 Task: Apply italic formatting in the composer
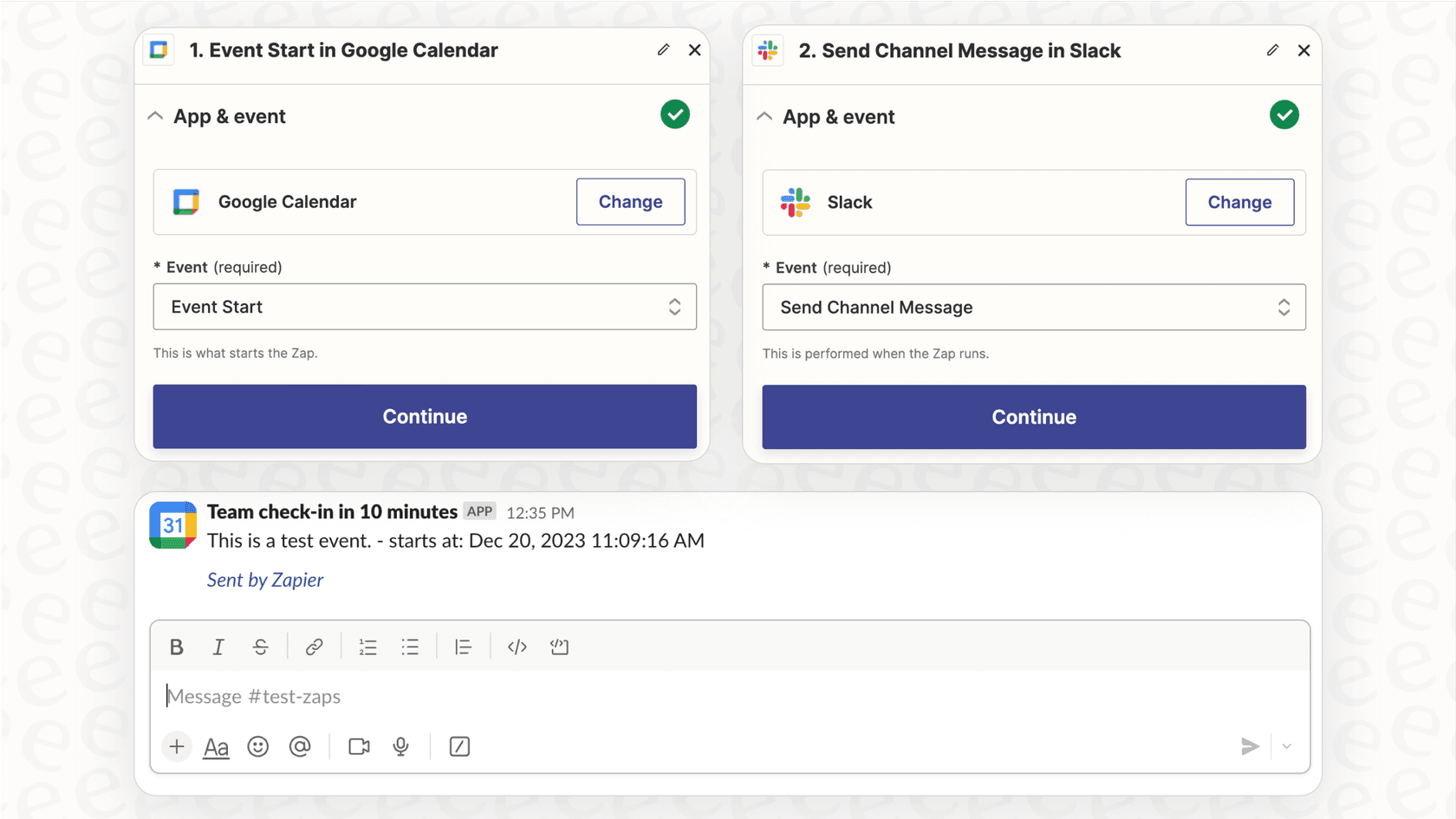(x=218, y=647)
